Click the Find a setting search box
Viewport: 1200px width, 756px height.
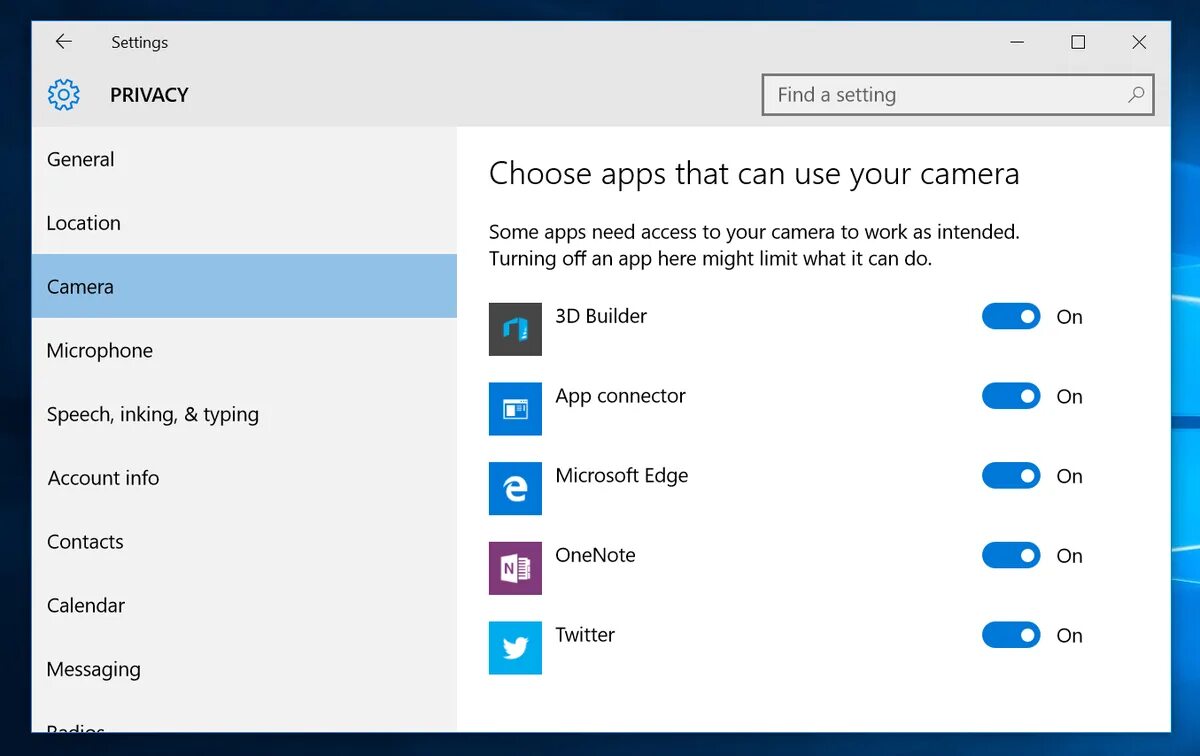(x=958, y=95)
